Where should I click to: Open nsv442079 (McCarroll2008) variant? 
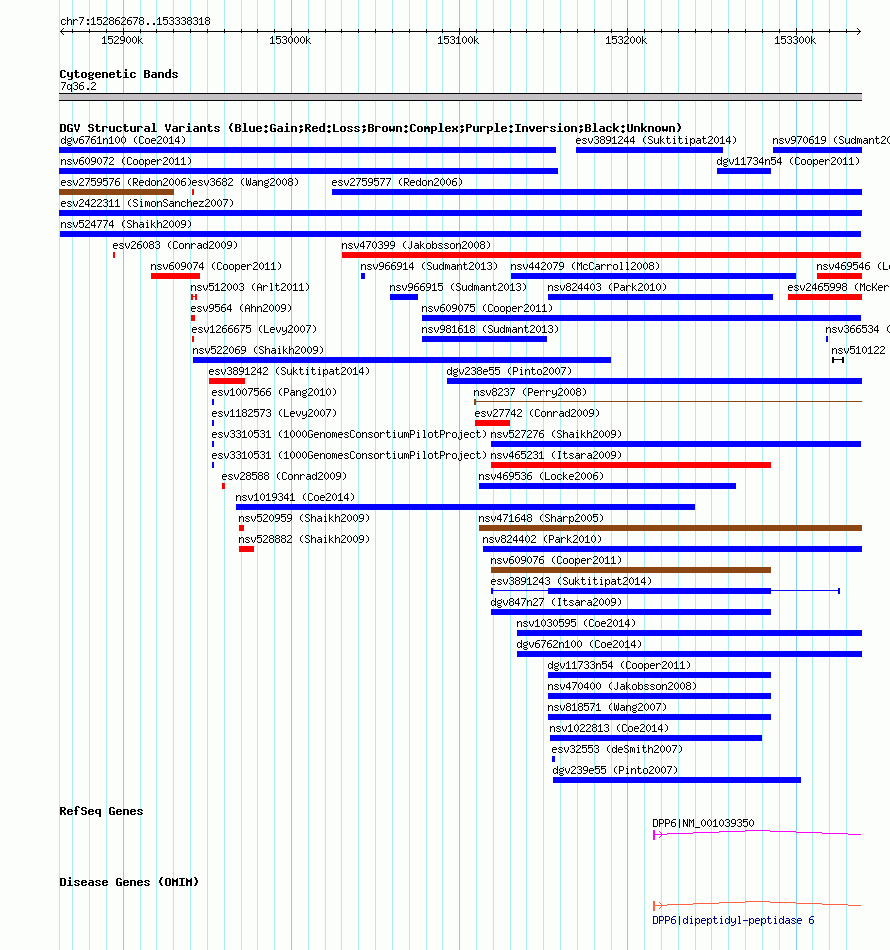pyautogui.click(x=653, y=276)
